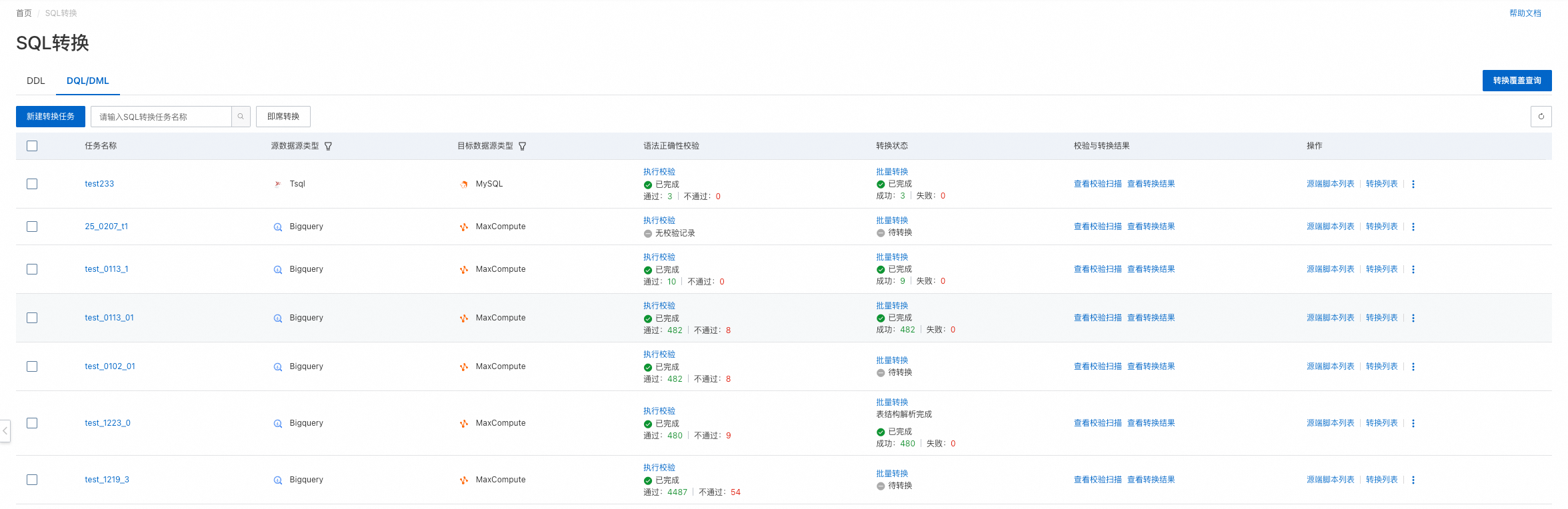This screenshot has width=1568, height=509.
Task: Run 执行校验 for test_0113_1
Action: pyautogui.click(x=659, y=257)
